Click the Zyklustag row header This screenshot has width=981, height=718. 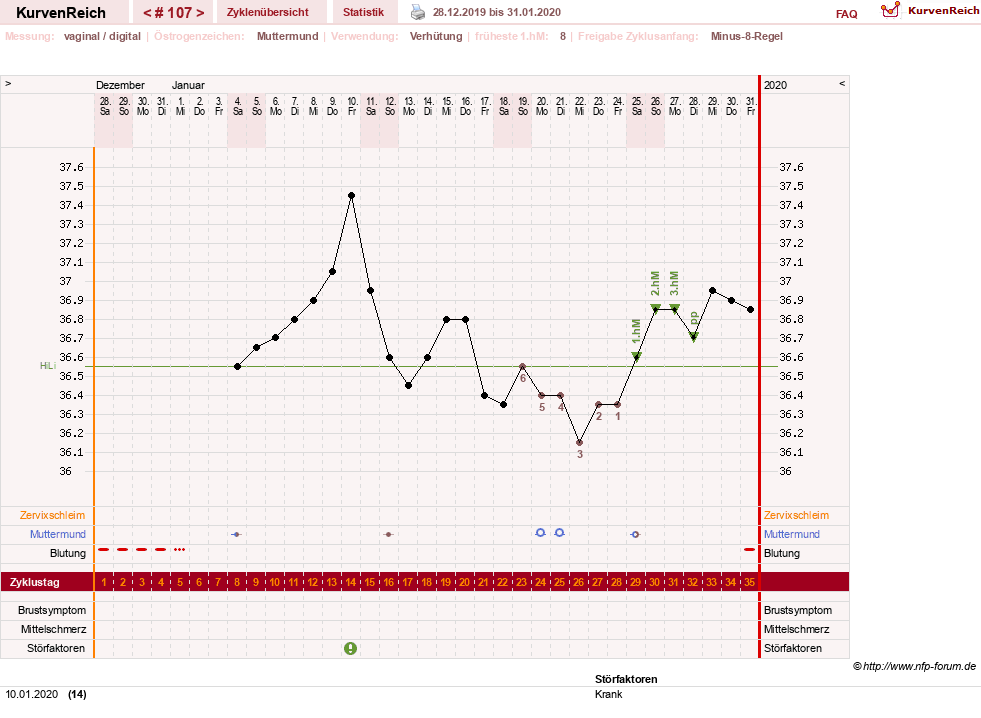click(x=34, y=582)
